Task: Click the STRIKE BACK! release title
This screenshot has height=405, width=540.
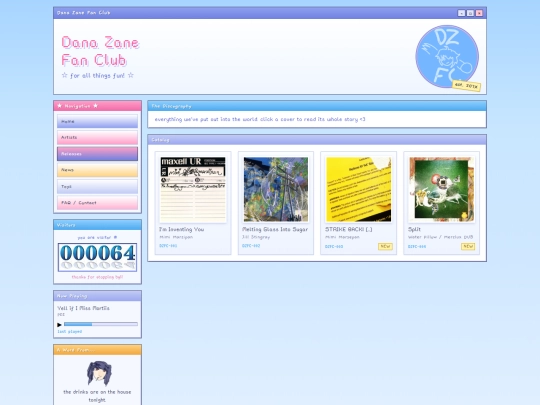Action: click(349, 229)
